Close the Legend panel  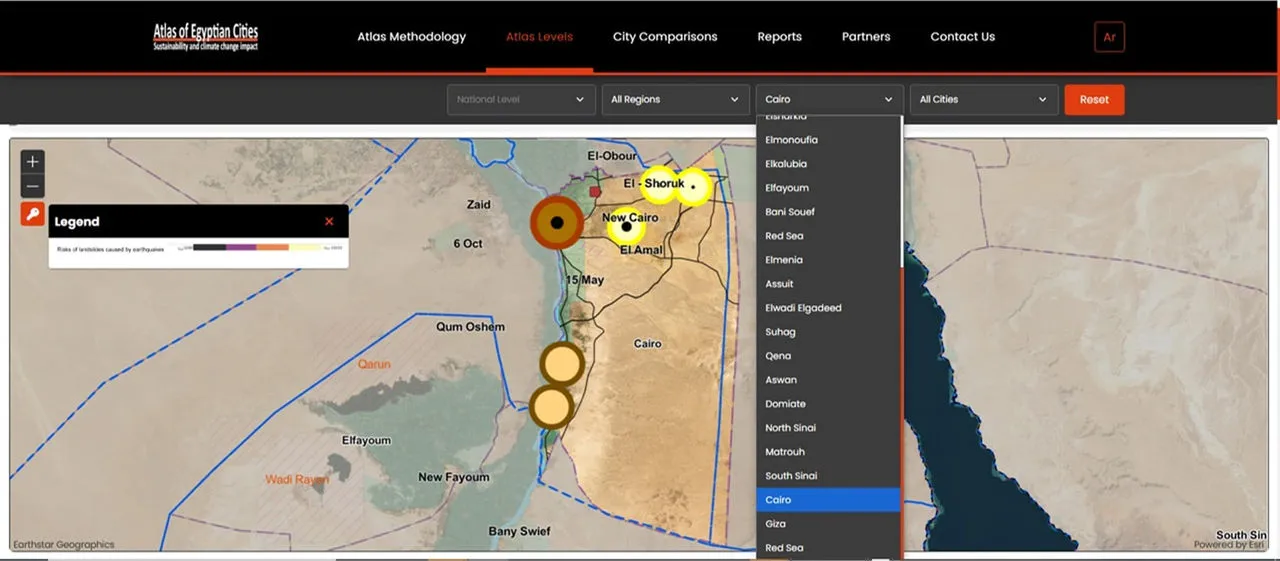[x=329, y=221]
